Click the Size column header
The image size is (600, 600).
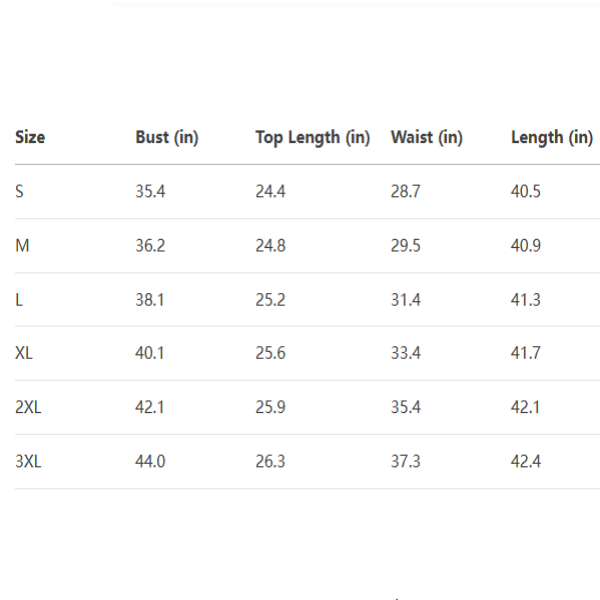point(30,138)
